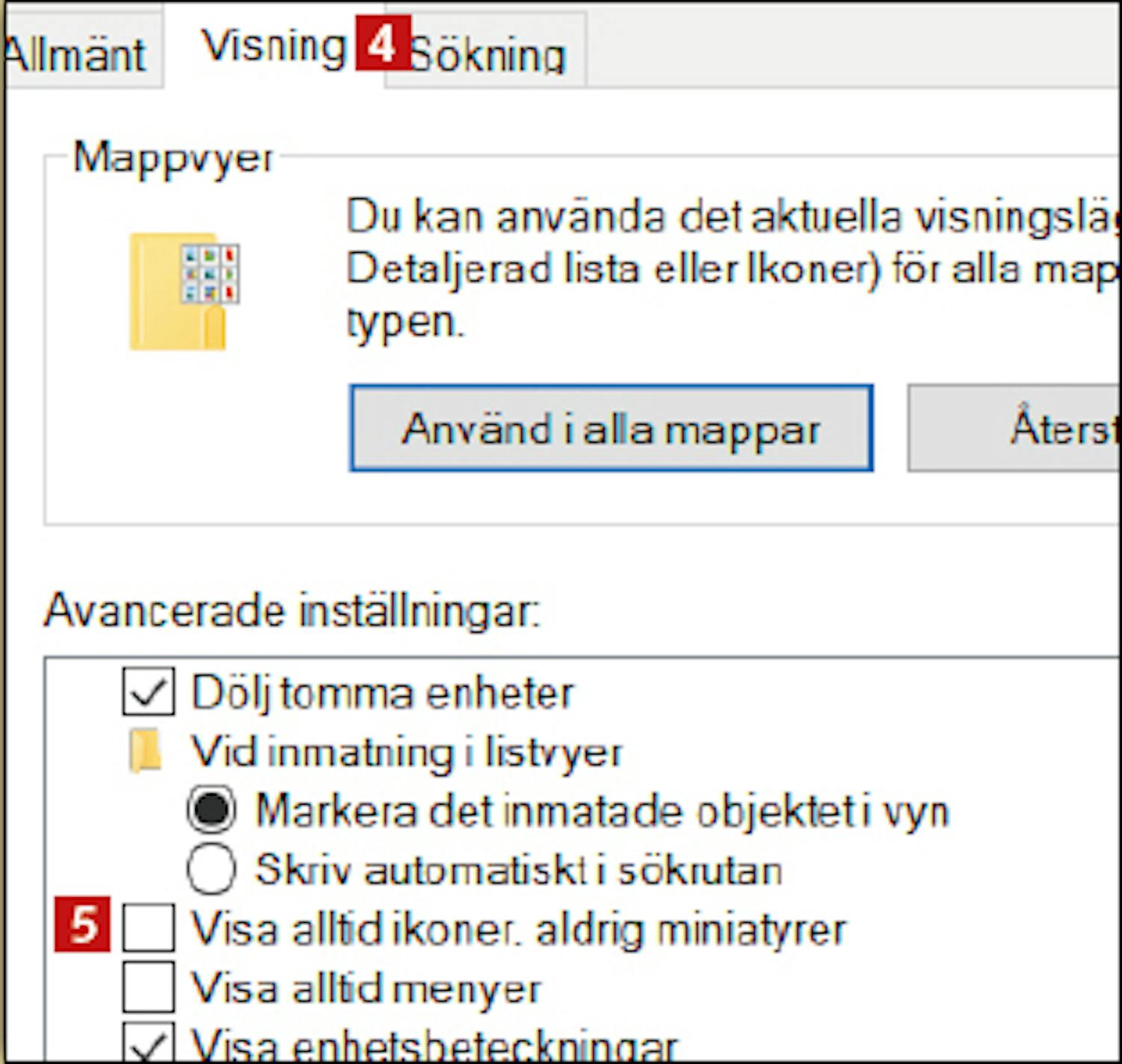Uncheck 'Visa enhetsbeteckningar' checkbox

(x=148, y=1043)
